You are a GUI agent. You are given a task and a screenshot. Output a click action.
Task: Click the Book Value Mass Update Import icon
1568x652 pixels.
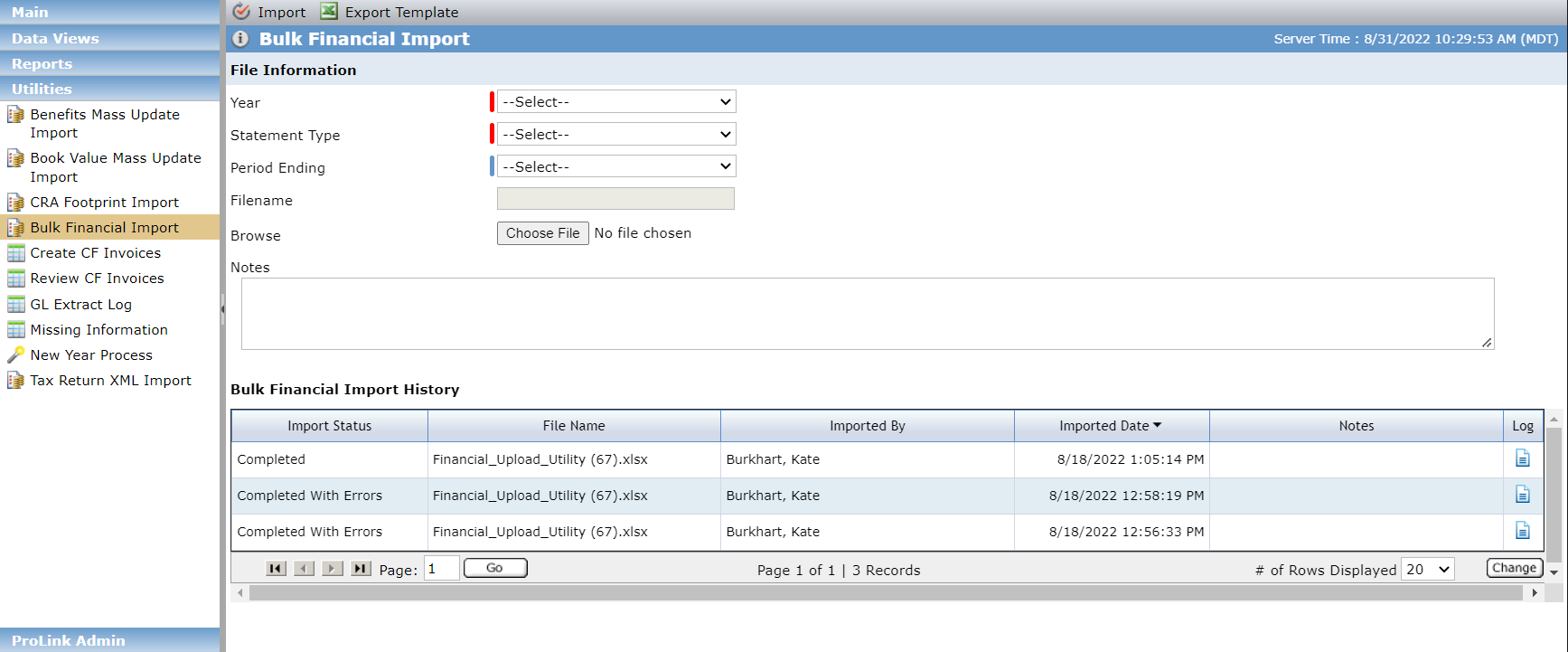[15, 158]
